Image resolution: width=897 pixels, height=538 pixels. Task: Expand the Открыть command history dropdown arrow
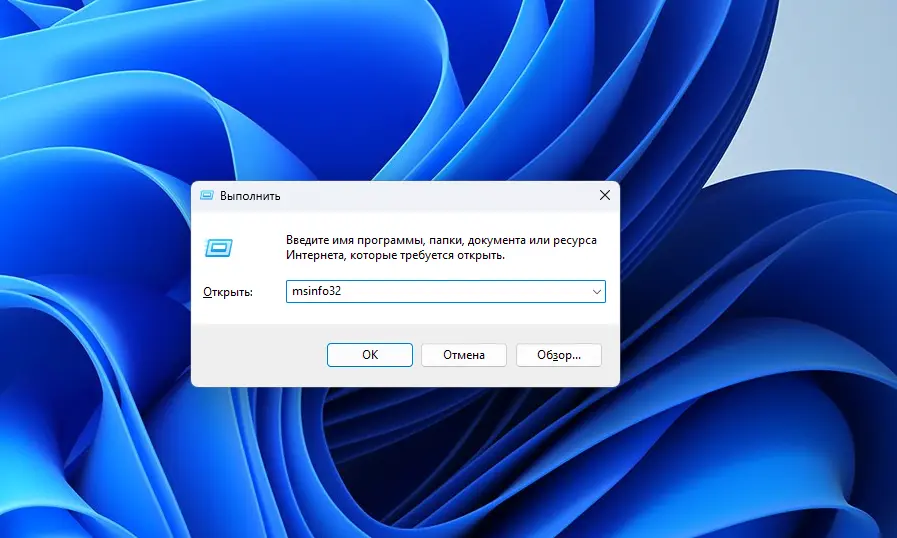click(x=597, y=292)
